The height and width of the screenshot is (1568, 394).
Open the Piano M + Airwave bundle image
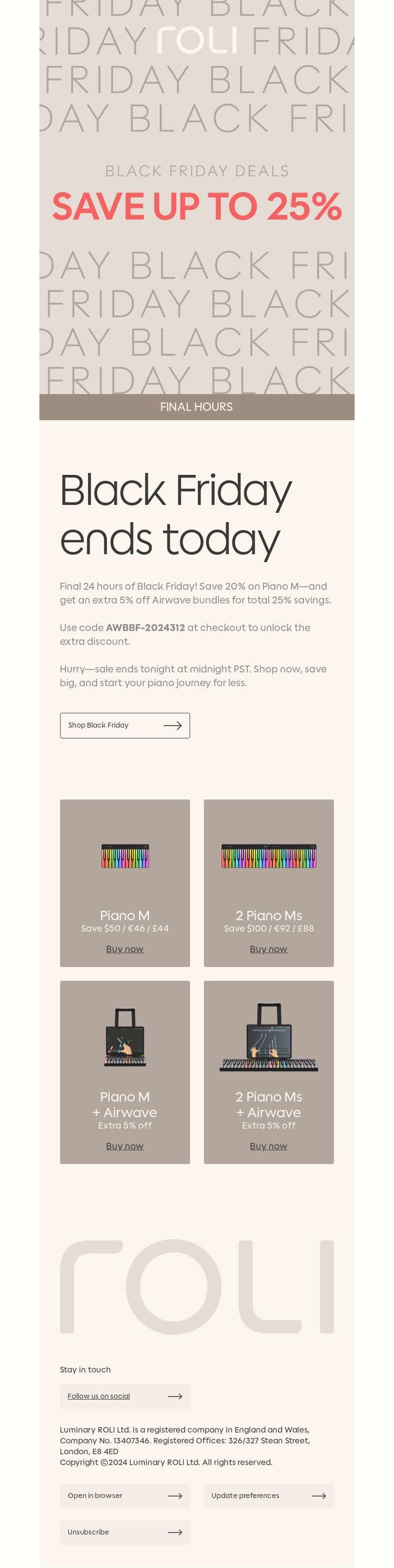[125, 1038]
